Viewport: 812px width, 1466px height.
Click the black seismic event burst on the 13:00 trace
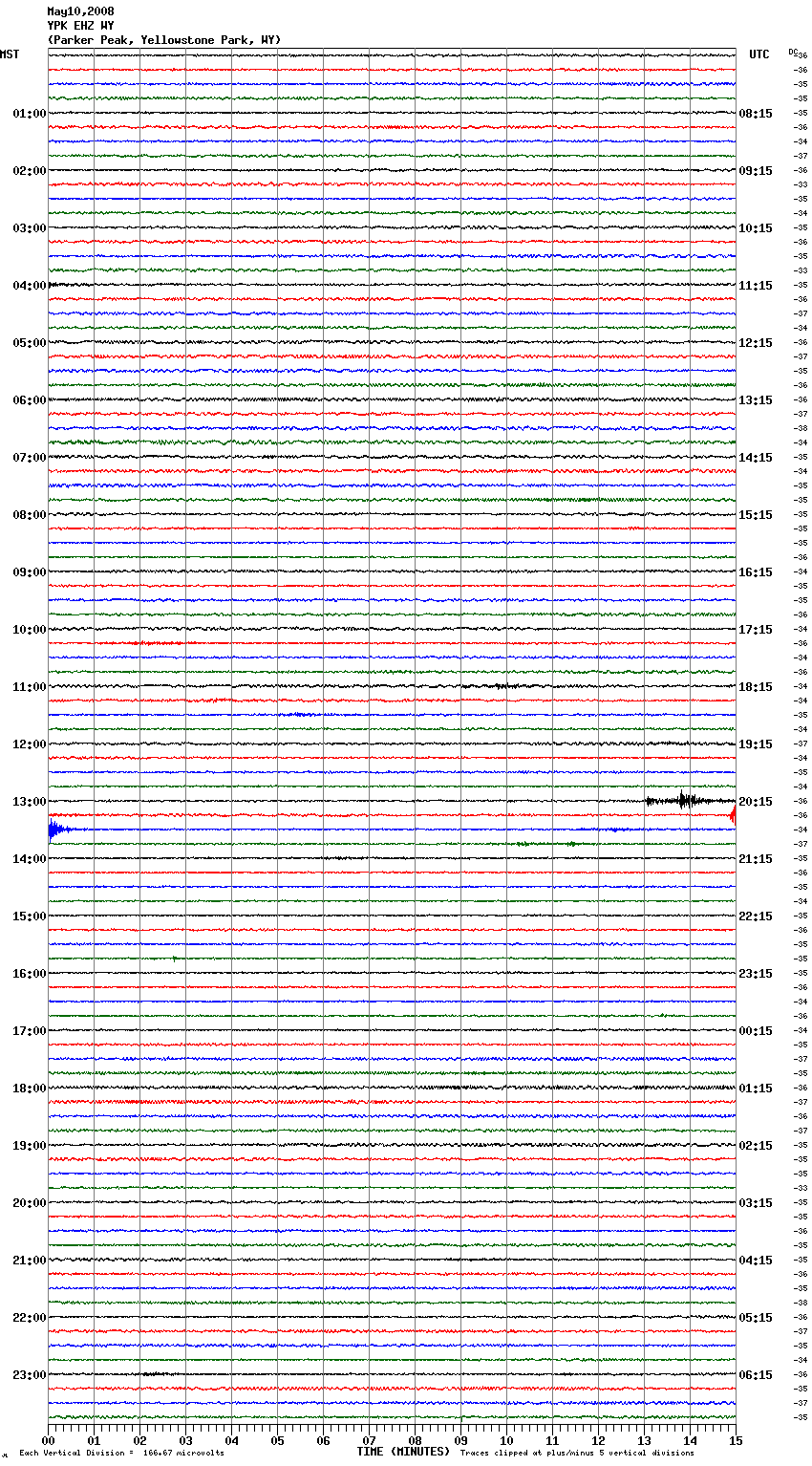[686, 801]
